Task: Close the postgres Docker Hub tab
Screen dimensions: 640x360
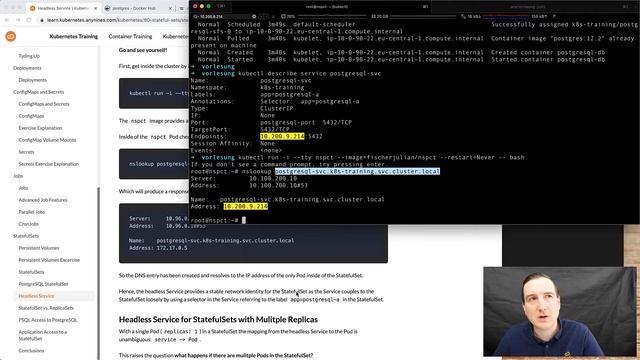Action: (x=171, y=8)
